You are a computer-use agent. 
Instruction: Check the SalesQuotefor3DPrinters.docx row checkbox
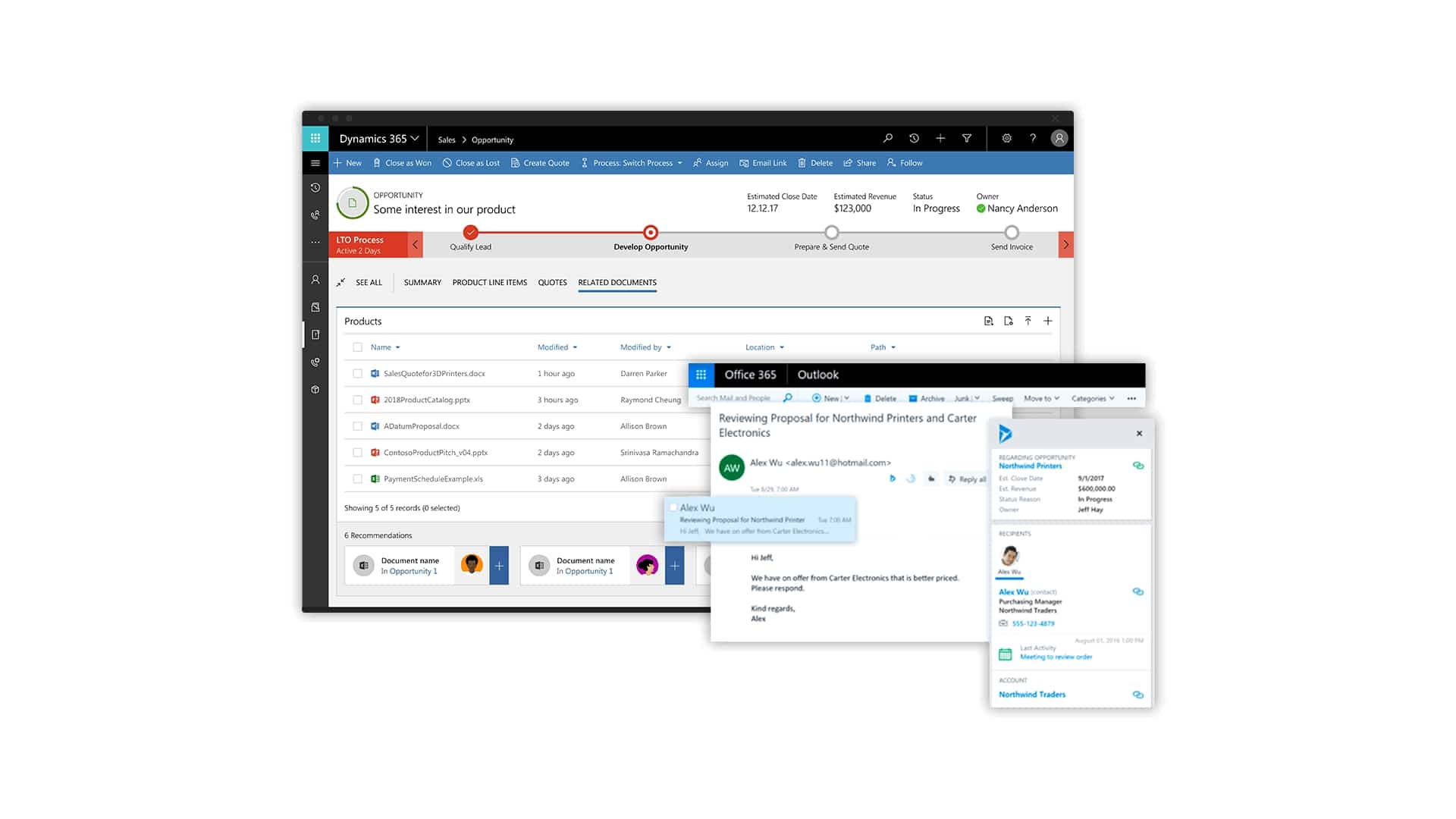click(357, 374)
